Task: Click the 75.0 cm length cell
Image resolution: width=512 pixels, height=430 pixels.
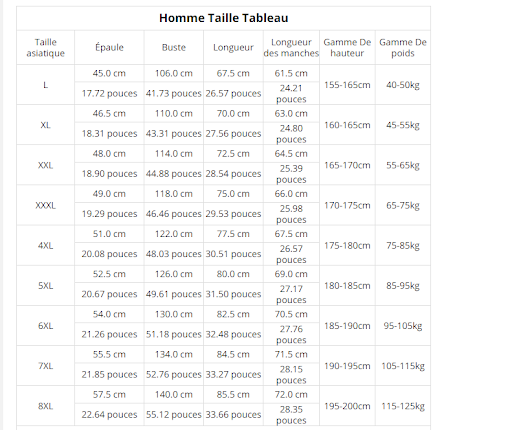Action: [233, 194]
